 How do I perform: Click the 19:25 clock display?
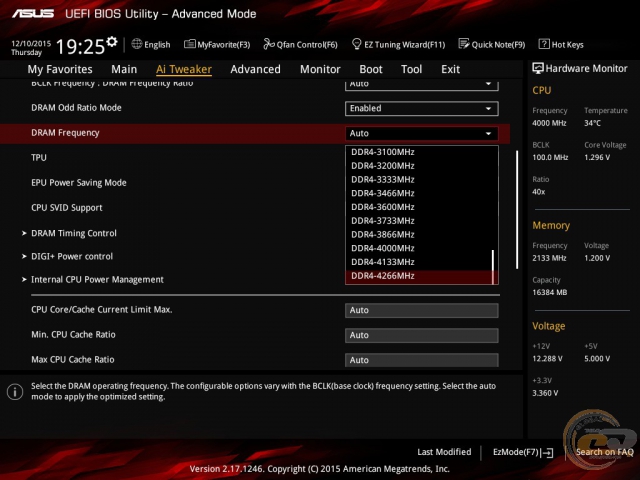coord(80,47)
